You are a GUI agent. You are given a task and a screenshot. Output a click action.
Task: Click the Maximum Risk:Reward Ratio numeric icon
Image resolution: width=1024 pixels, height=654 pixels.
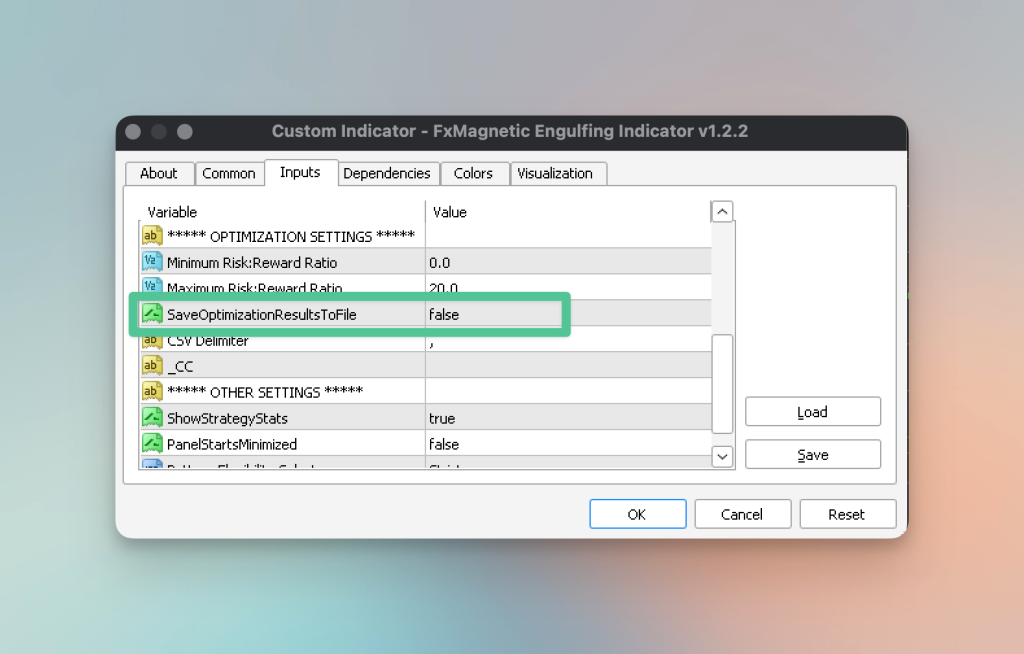pyautogui.click(x=150, y=288)
